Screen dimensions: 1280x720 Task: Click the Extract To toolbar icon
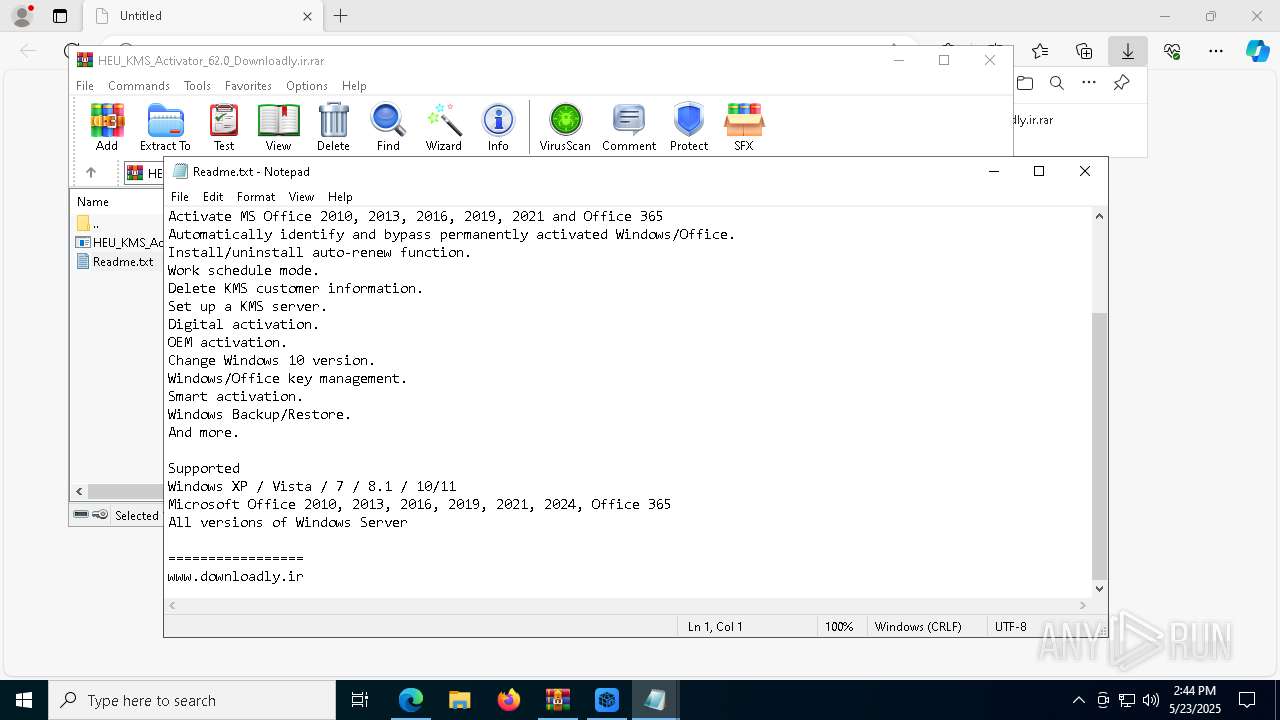point(165,127)
